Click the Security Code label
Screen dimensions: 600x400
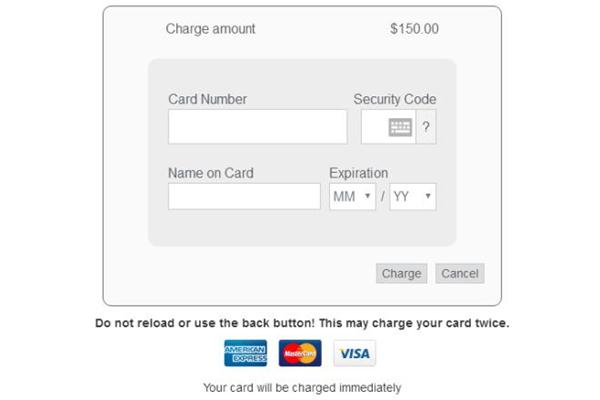(x=395, y=99)
